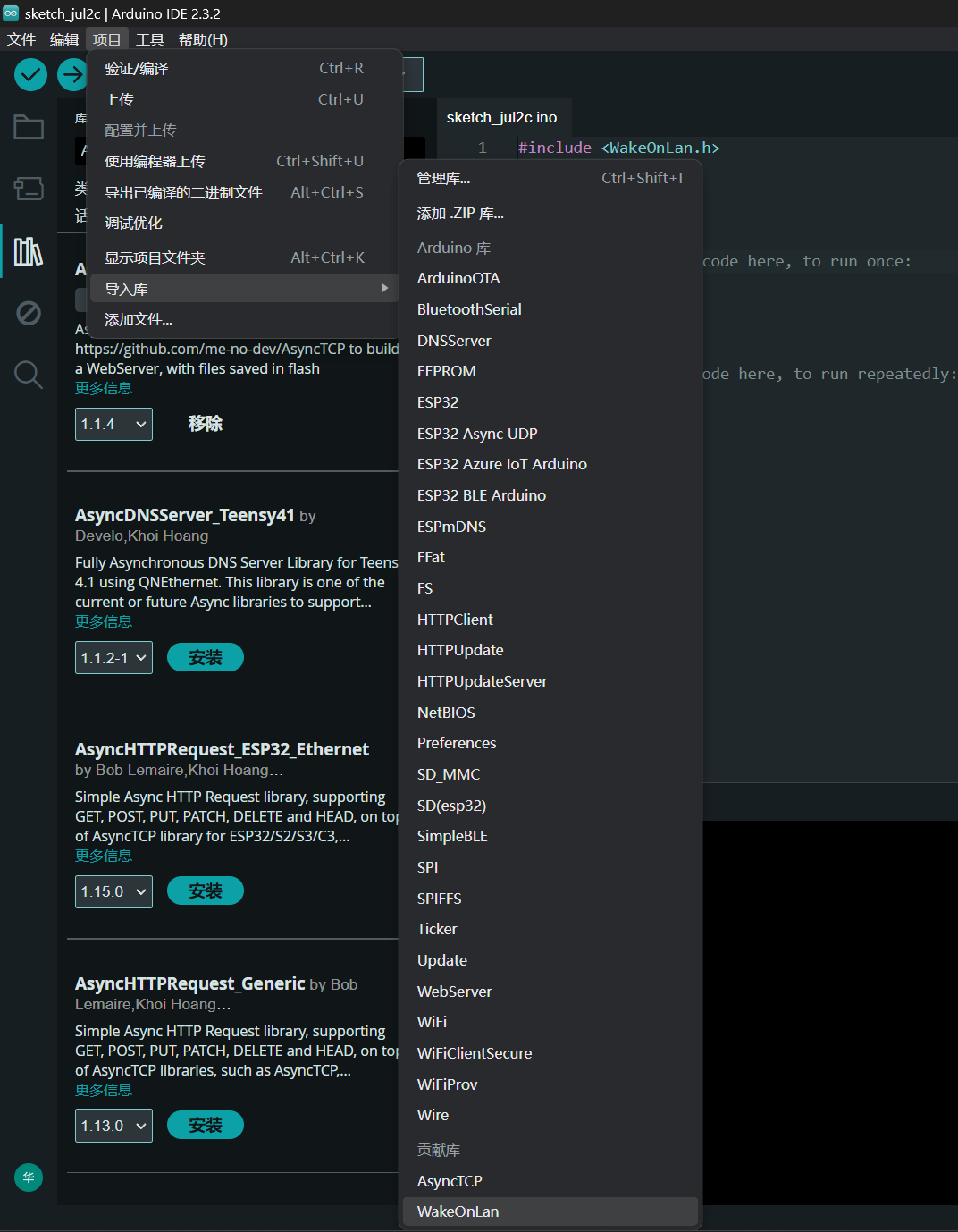This screenshot has width=958, height=1232.
Task: Include the WiFiProv library
Action: (x=550, y=1084)
